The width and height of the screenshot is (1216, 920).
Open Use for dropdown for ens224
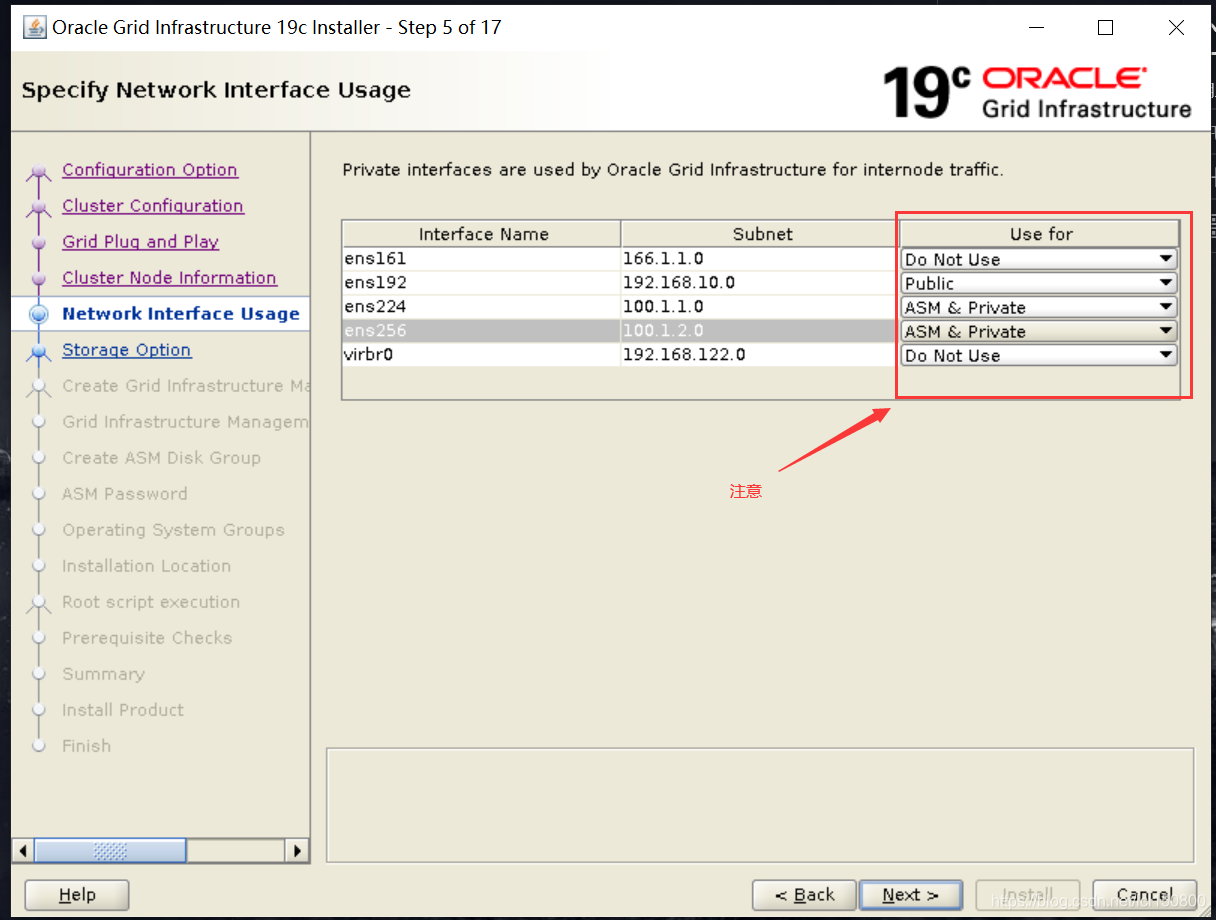pos(1039,307)
